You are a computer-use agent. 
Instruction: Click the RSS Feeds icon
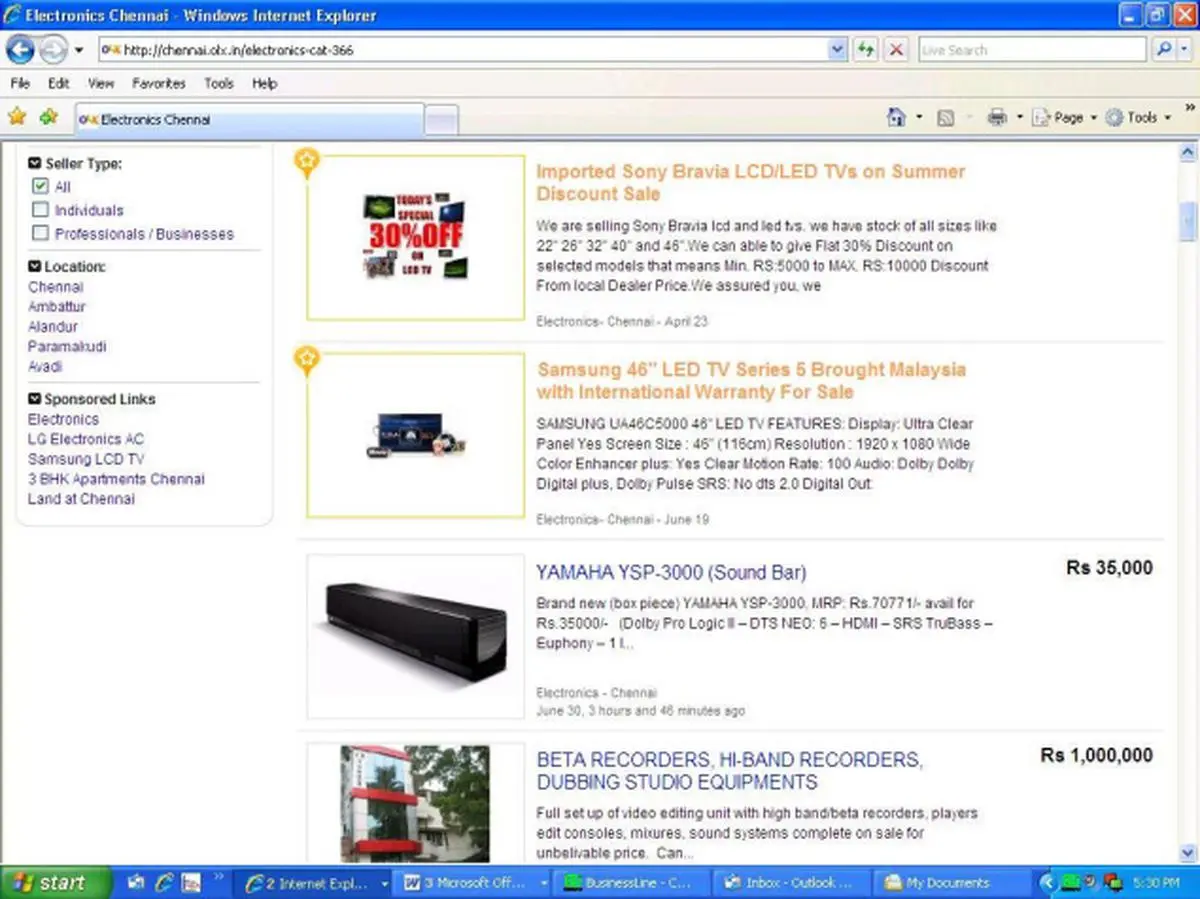(x=945, y=118)
